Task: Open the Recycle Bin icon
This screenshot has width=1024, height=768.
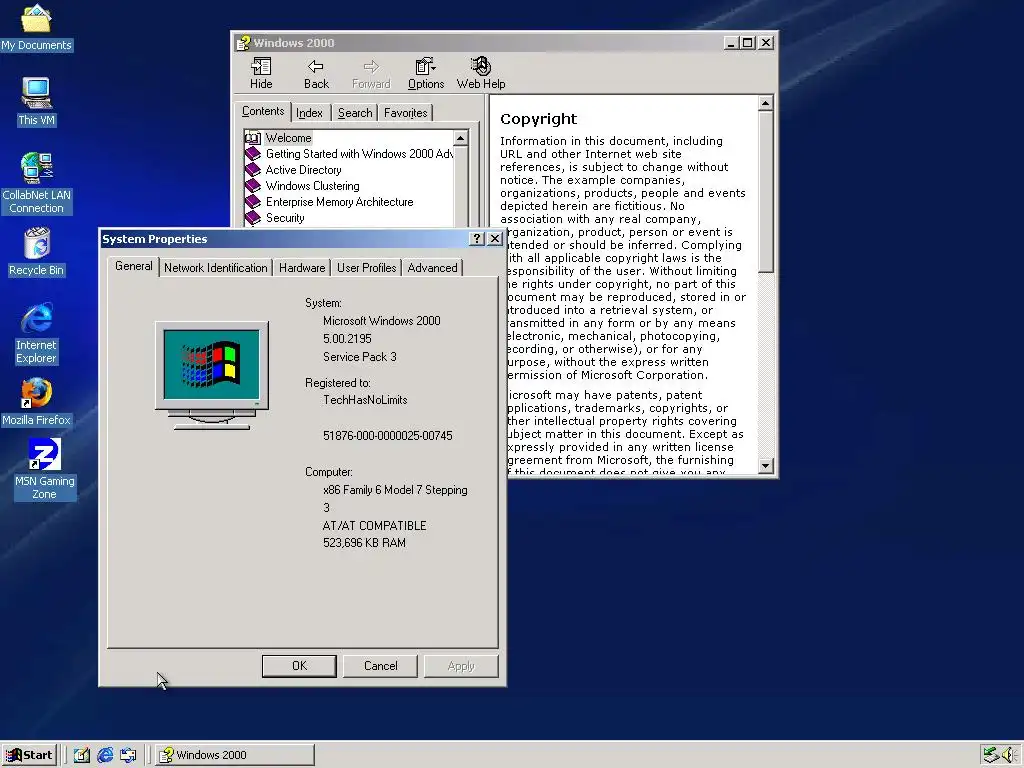Action: [x=36, y=252]
